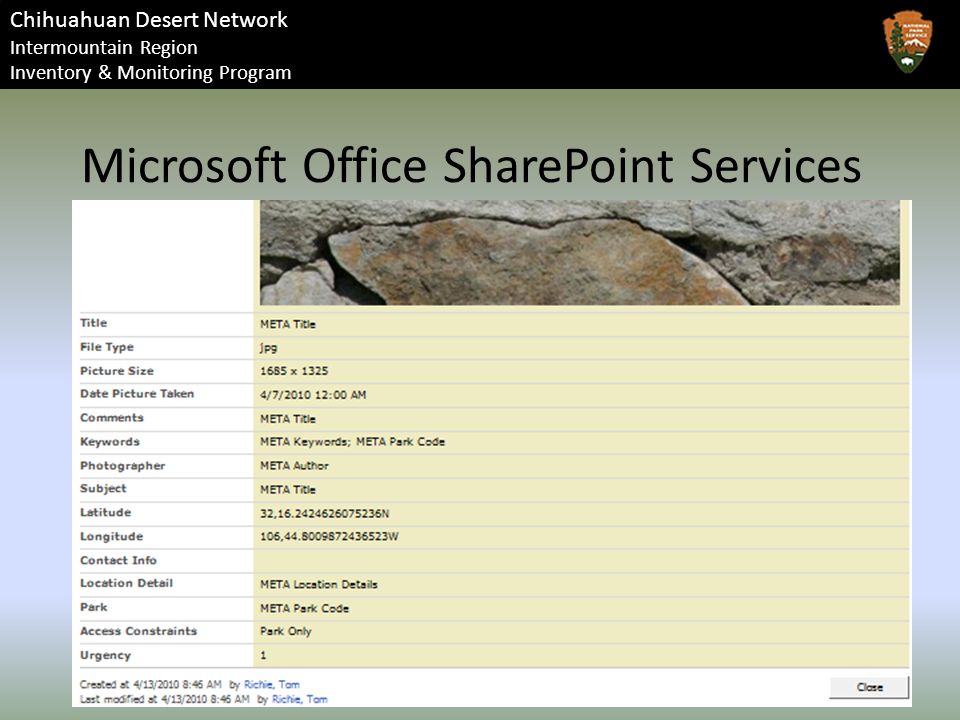Select the Latitude coordinate value
The height and width of the screenshot is (720, 960).
324,513
